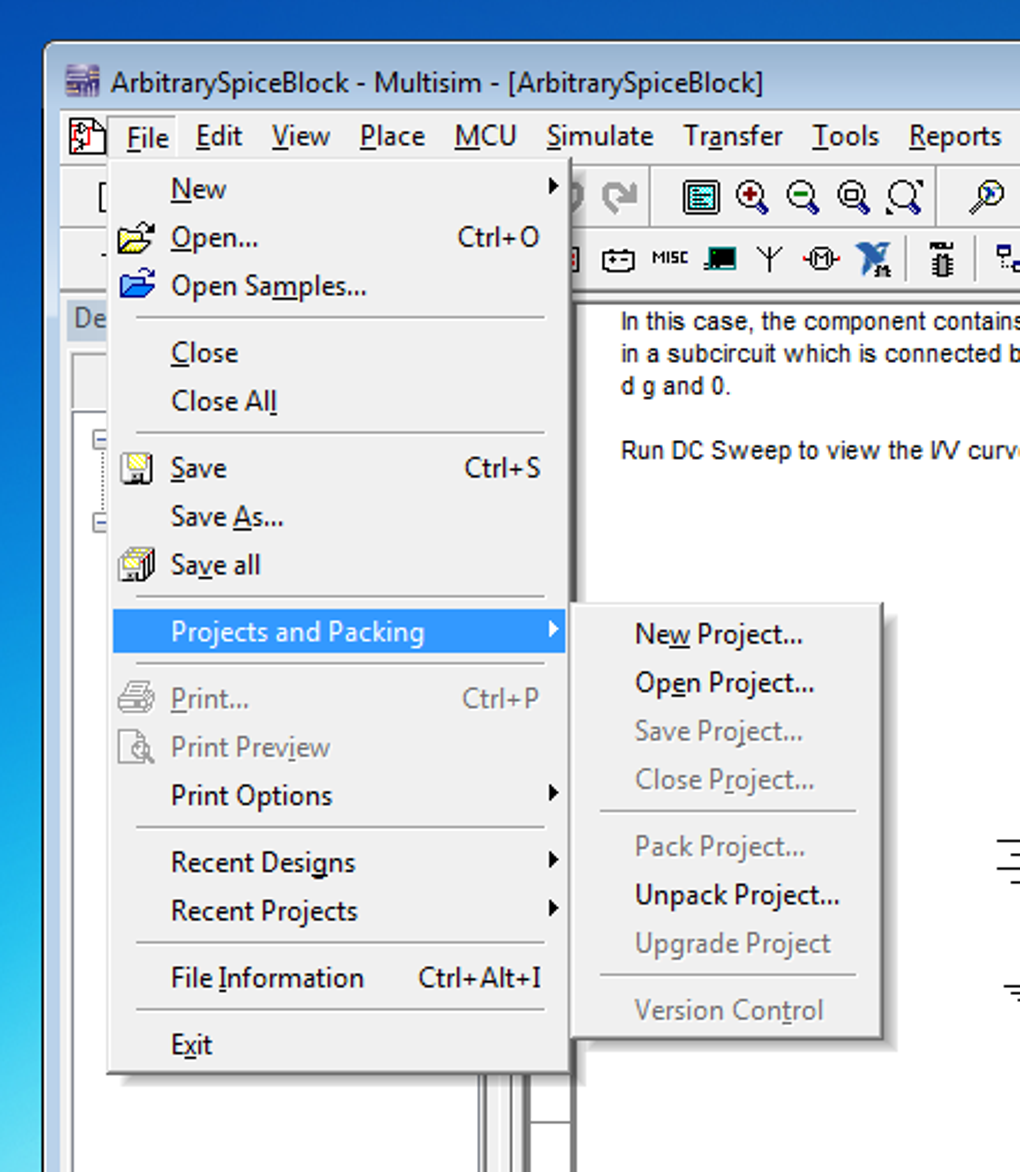
Task: Open the Place menu
Action: tap(392, 137)
